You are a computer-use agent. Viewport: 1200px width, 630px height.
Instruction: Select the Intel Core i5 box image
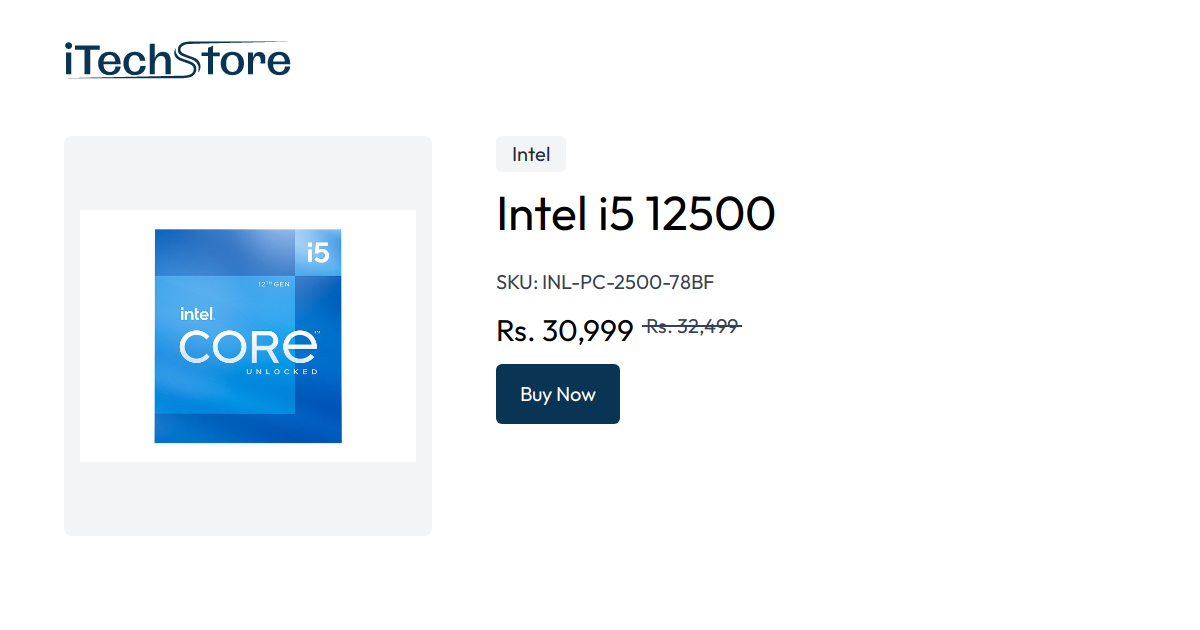point(248,335)
